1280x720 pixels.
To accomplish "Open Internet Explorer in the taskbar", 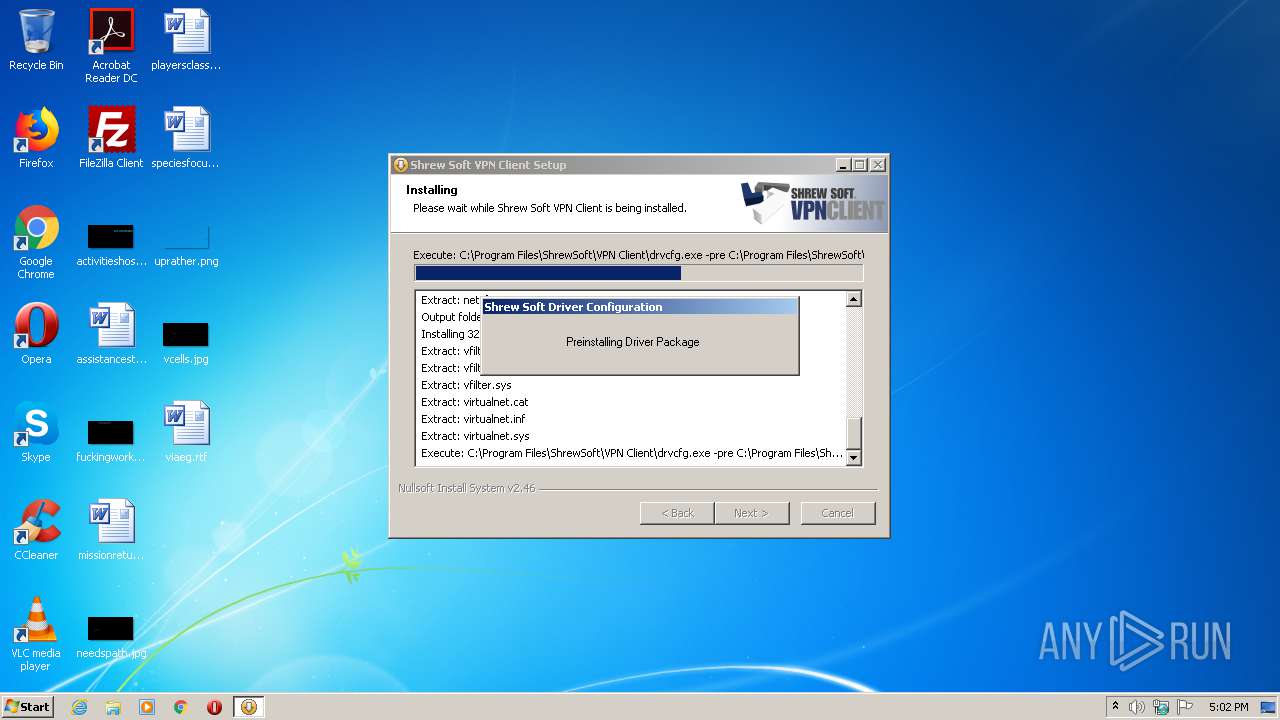I will [x=79, y=707].
